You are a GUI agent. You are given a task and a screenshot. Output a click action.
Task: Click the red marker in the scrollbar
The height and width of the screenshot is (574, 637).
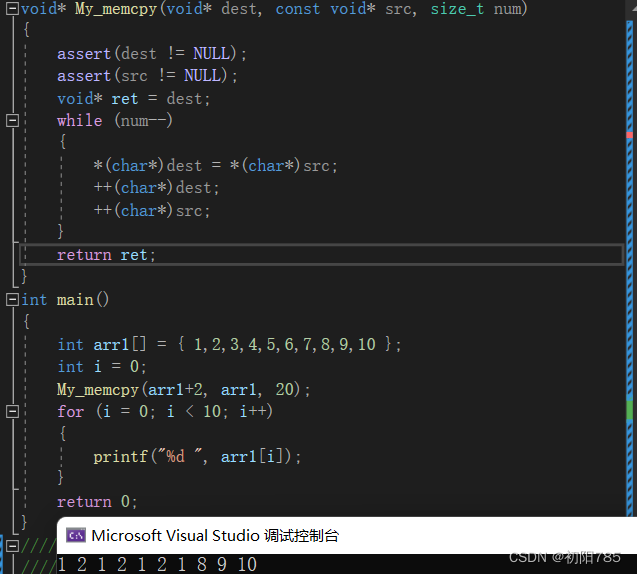click(630, 135)
